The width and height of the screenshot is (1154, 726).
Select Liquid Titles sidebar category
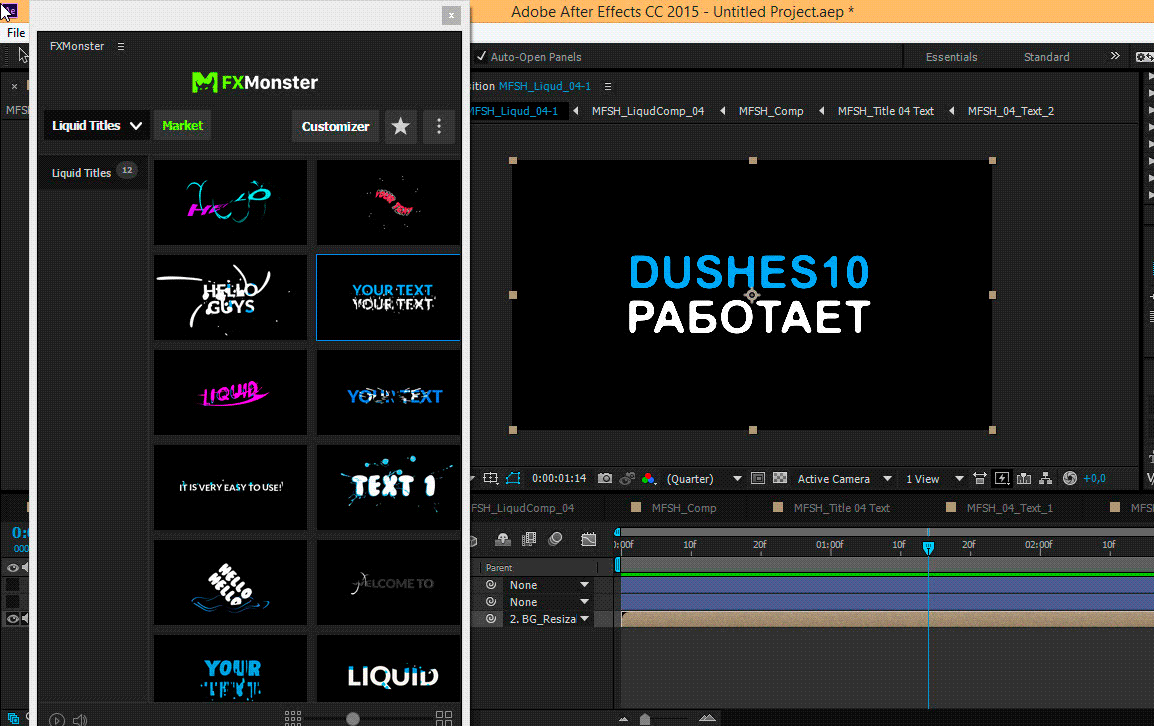click(93, 172)
